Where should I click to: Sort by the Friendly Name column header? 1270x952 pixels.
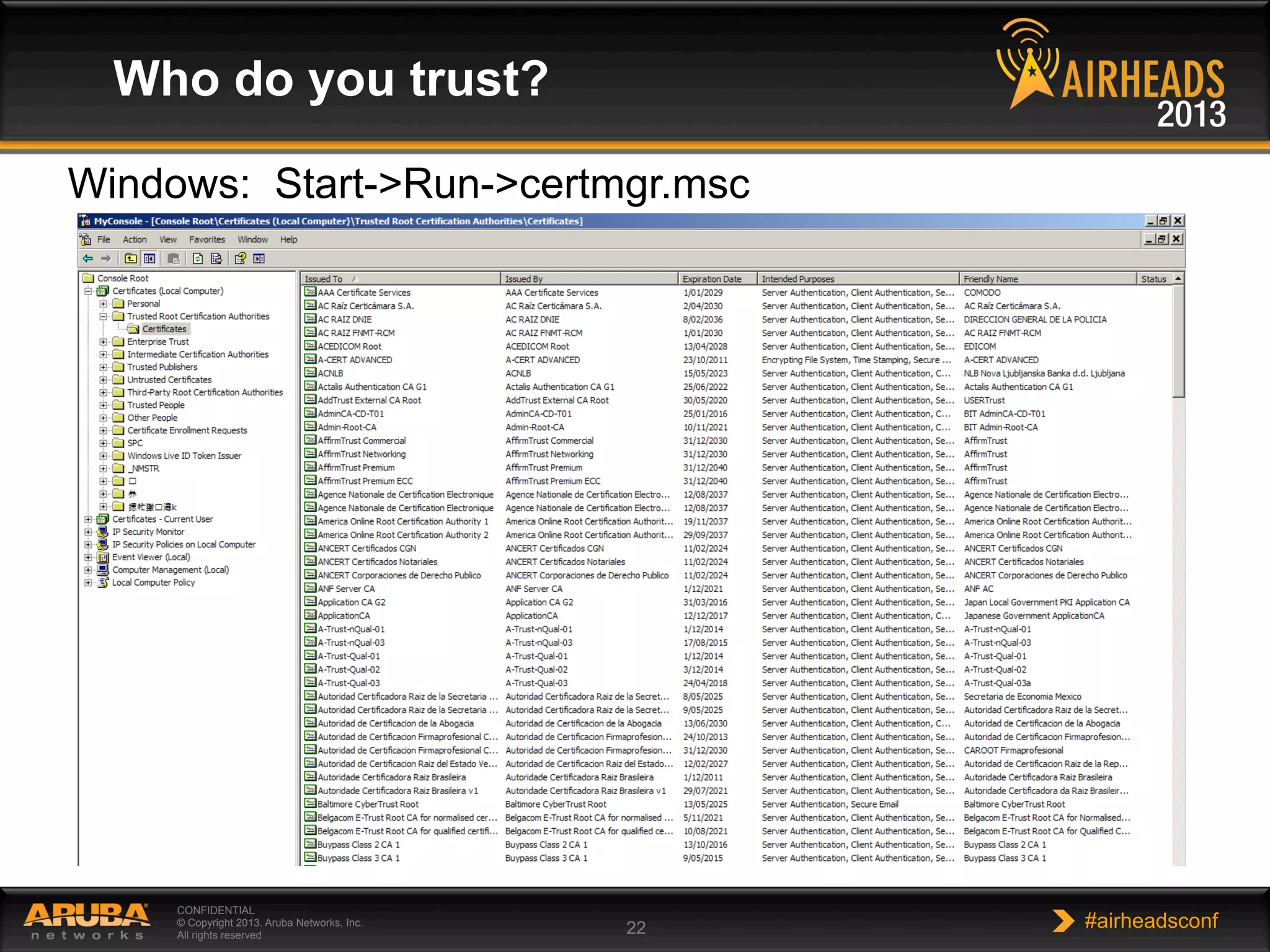(1048, 279)
